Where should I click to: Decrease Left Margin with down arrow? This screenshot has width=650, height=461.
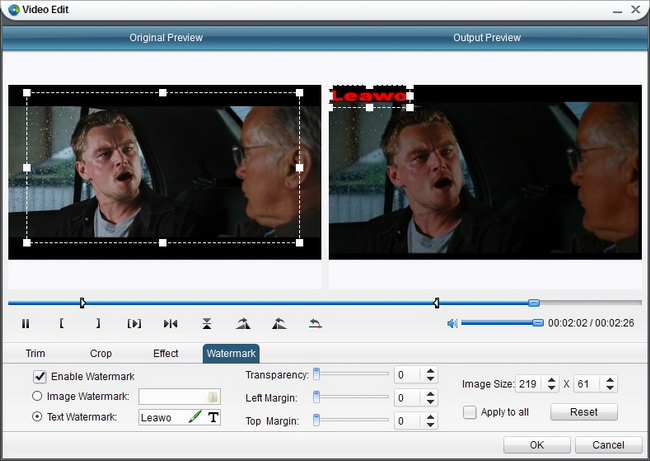(430, 402)
